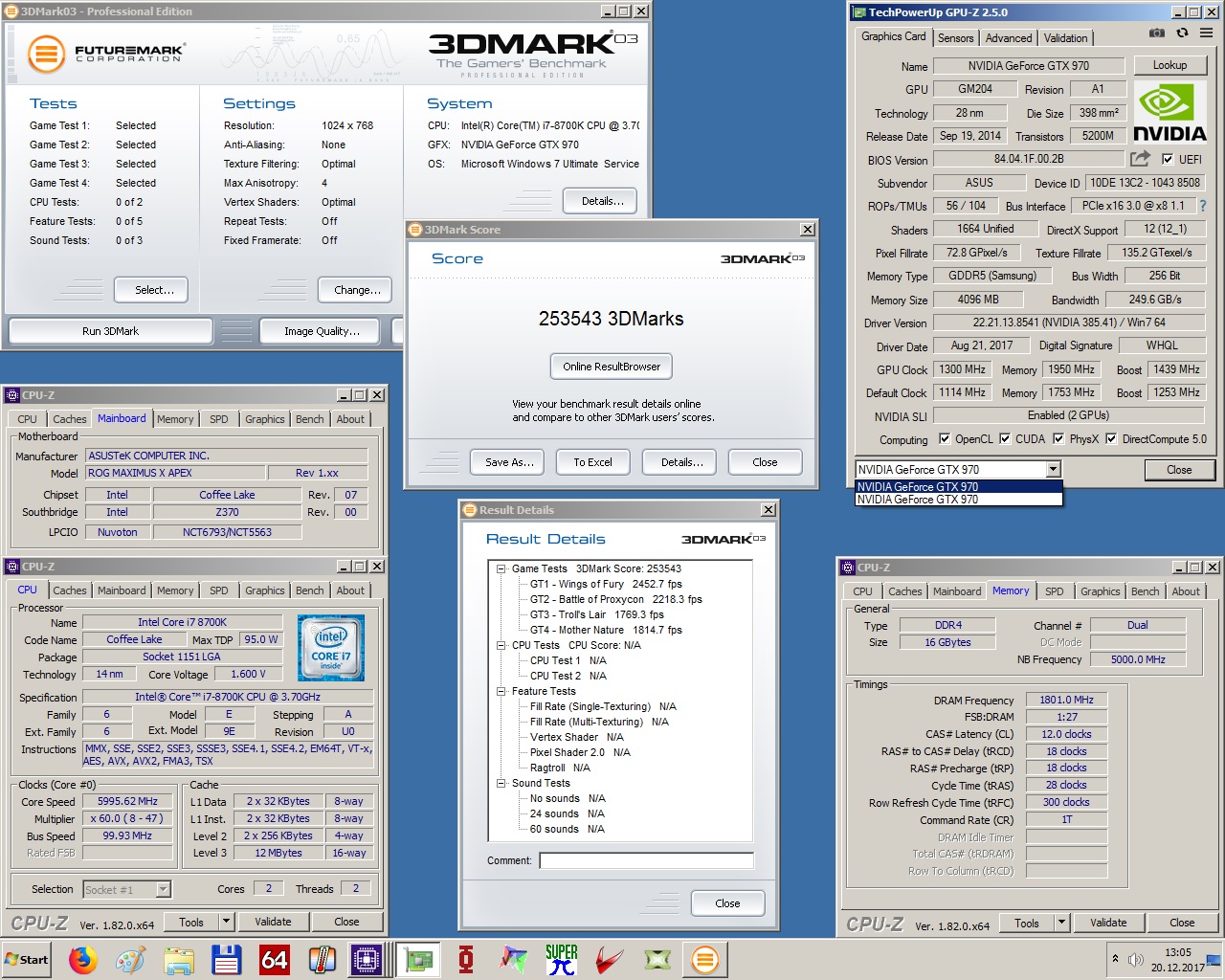Click the BIOS export arrow icon

1140,159
